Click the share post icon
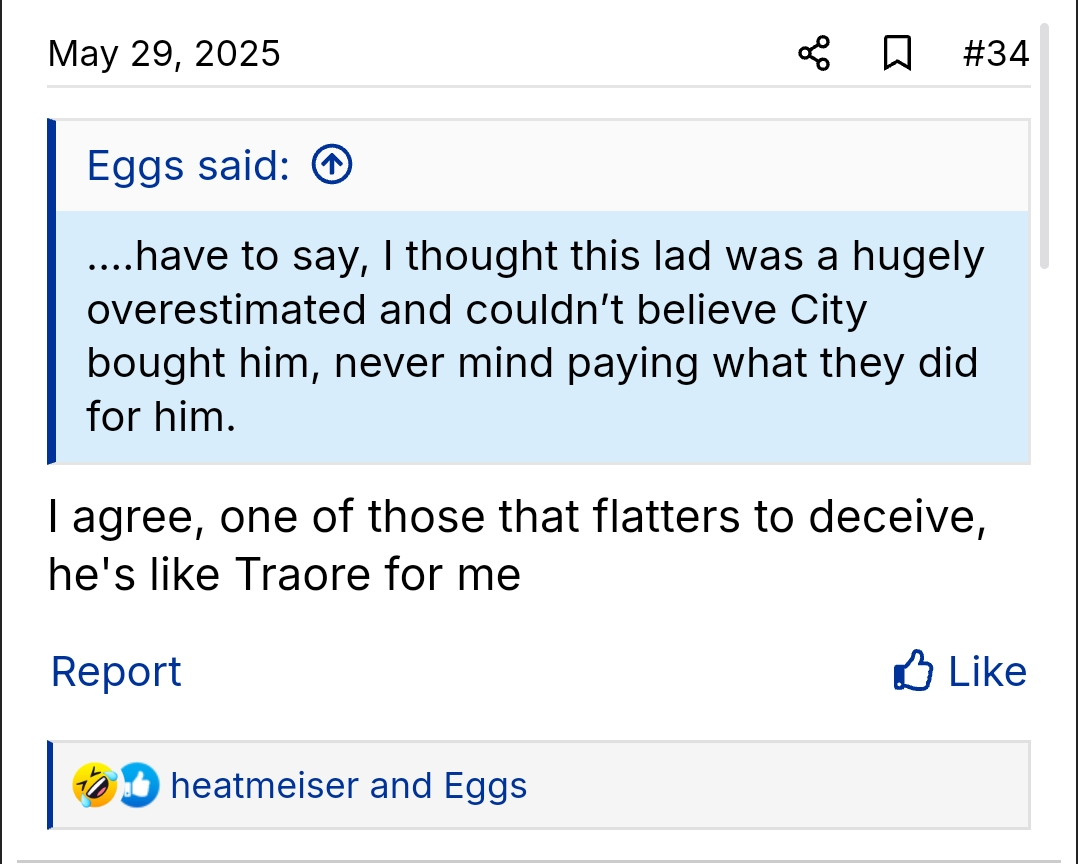 coord(814,54)
